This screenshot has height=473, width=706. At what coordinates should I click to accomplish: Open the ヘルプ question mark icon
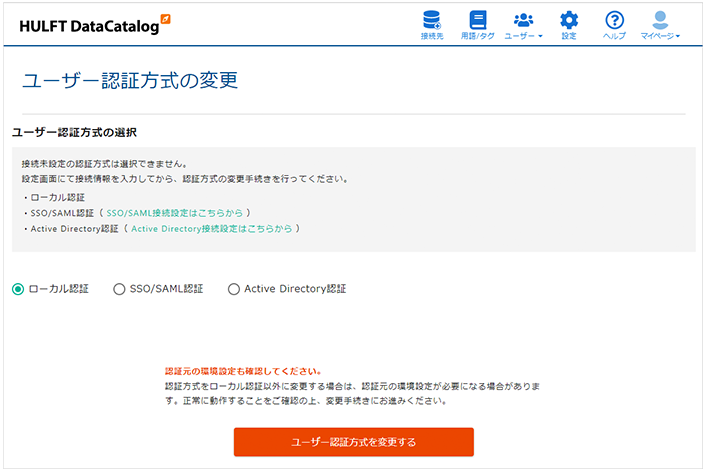615,19
